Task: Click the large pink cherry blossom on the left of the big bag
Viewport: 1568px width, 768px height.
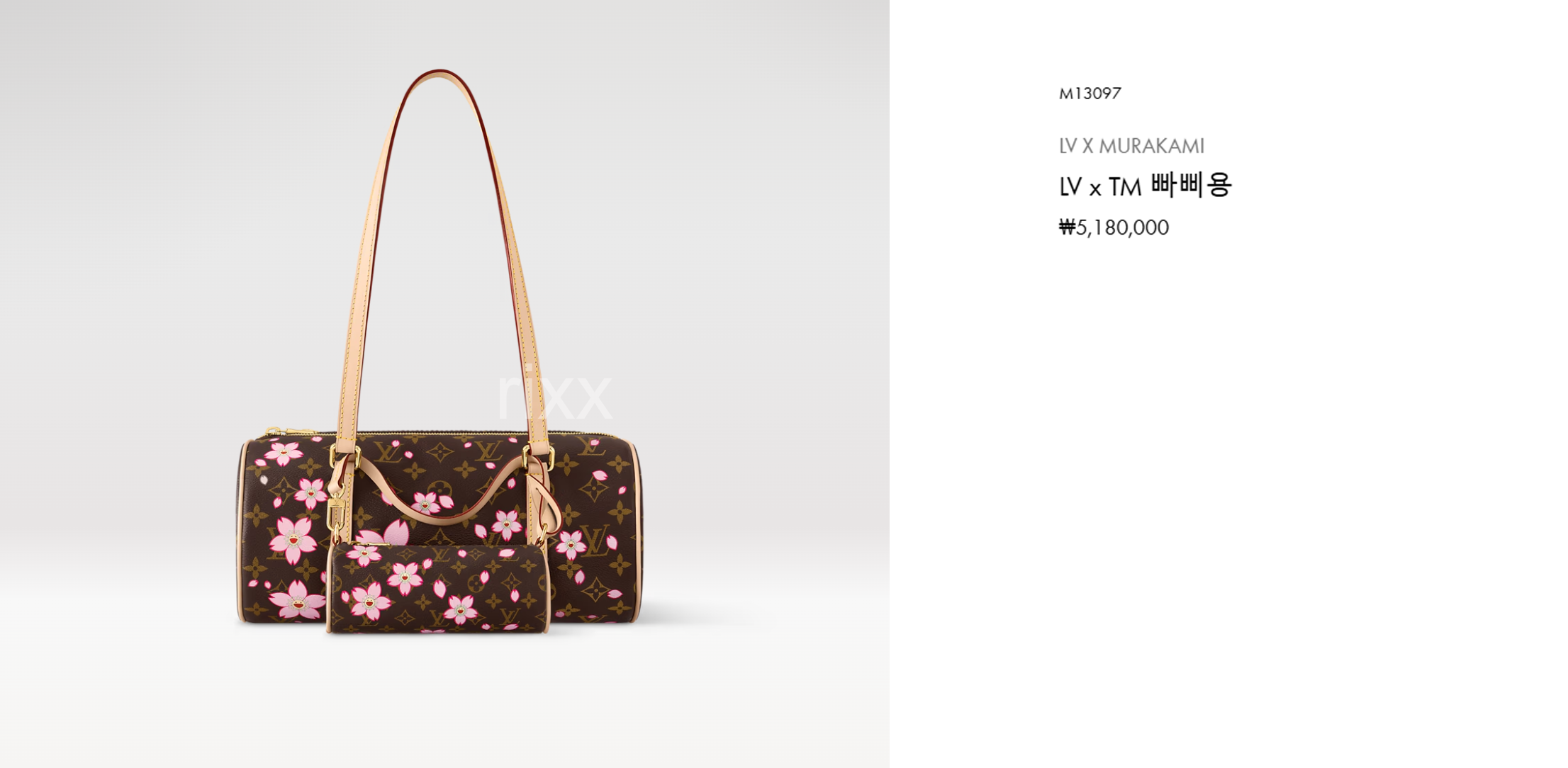Action: coord(293,541)
